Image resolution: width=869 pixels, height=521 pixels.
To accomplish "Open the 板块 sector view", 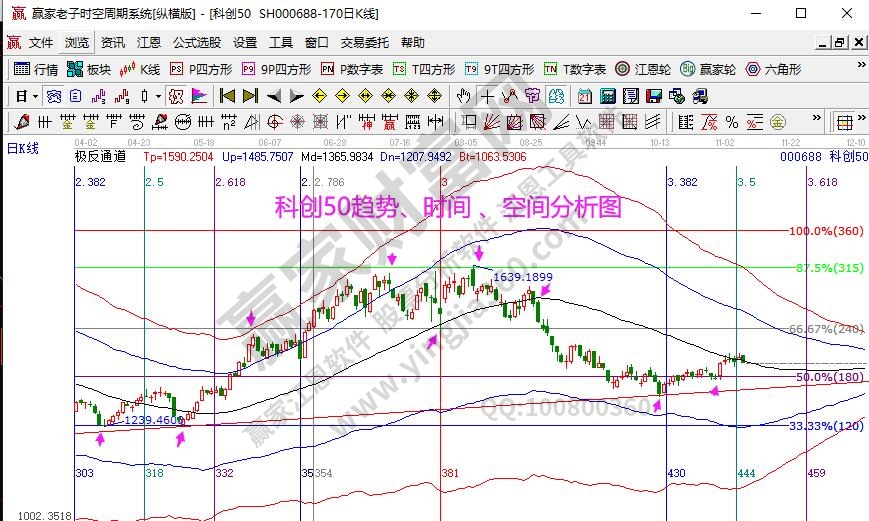I will pyautogui.click(x=89, y=69).
